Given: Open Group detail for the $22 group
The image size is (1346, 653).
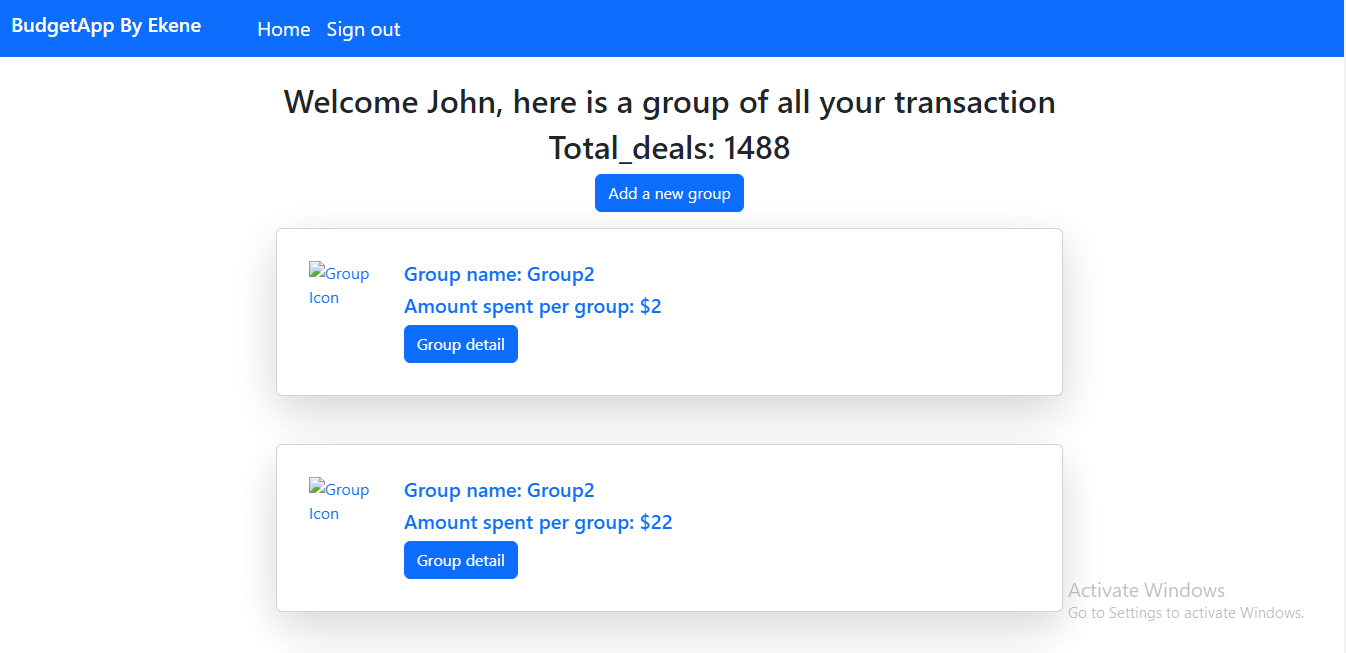Looking at the screenshot, I should point(460,560).
